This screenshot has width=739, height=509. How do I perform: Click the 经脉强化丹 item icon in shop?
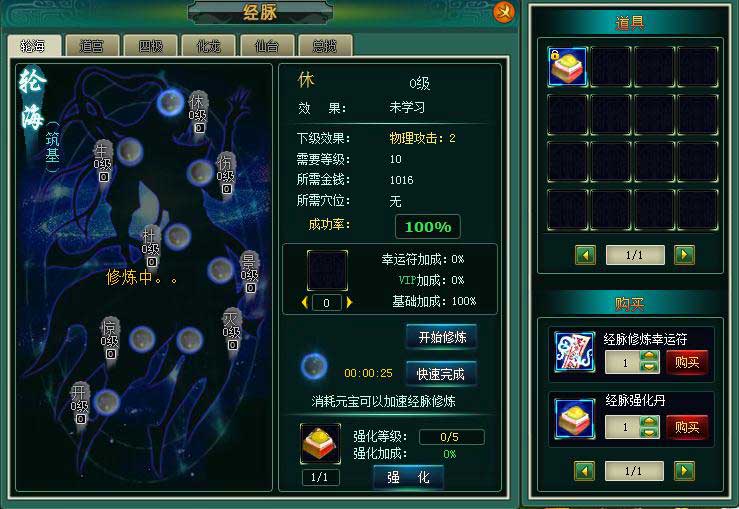click(575, 419)
